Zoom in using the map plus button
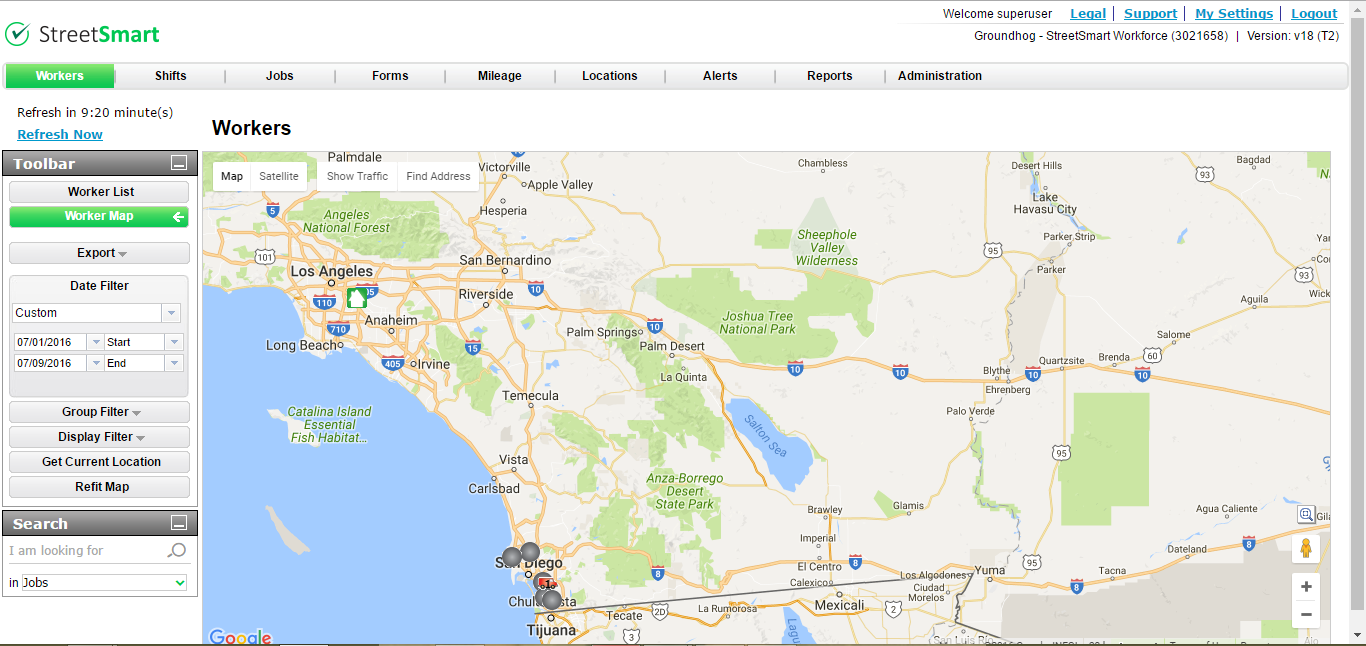Viewport: 1366px width, 646px height. pos(1305,587)
